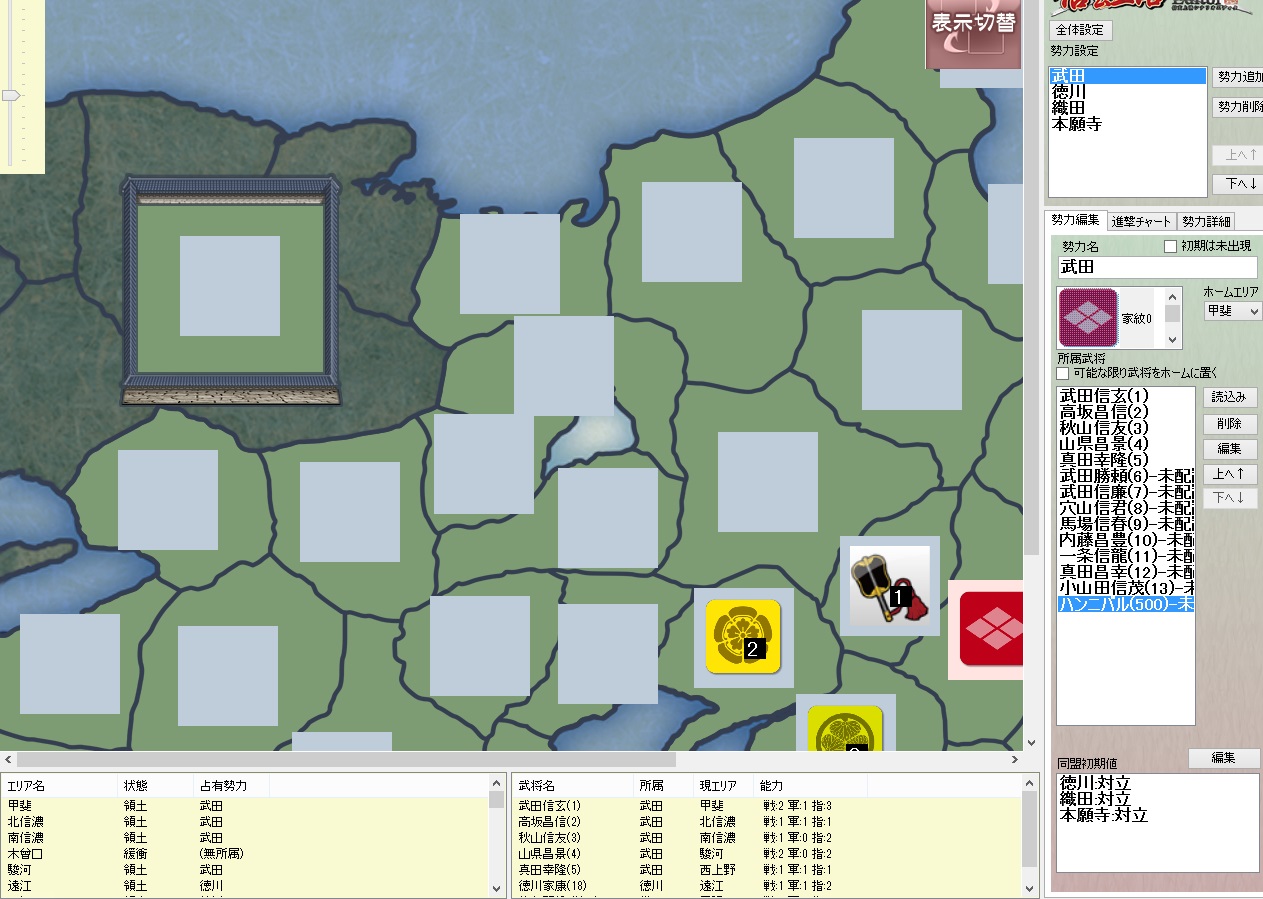Click the red Takeda diamond crest on map
Screen dimensions: 1263x899
[x=991, y=629]
